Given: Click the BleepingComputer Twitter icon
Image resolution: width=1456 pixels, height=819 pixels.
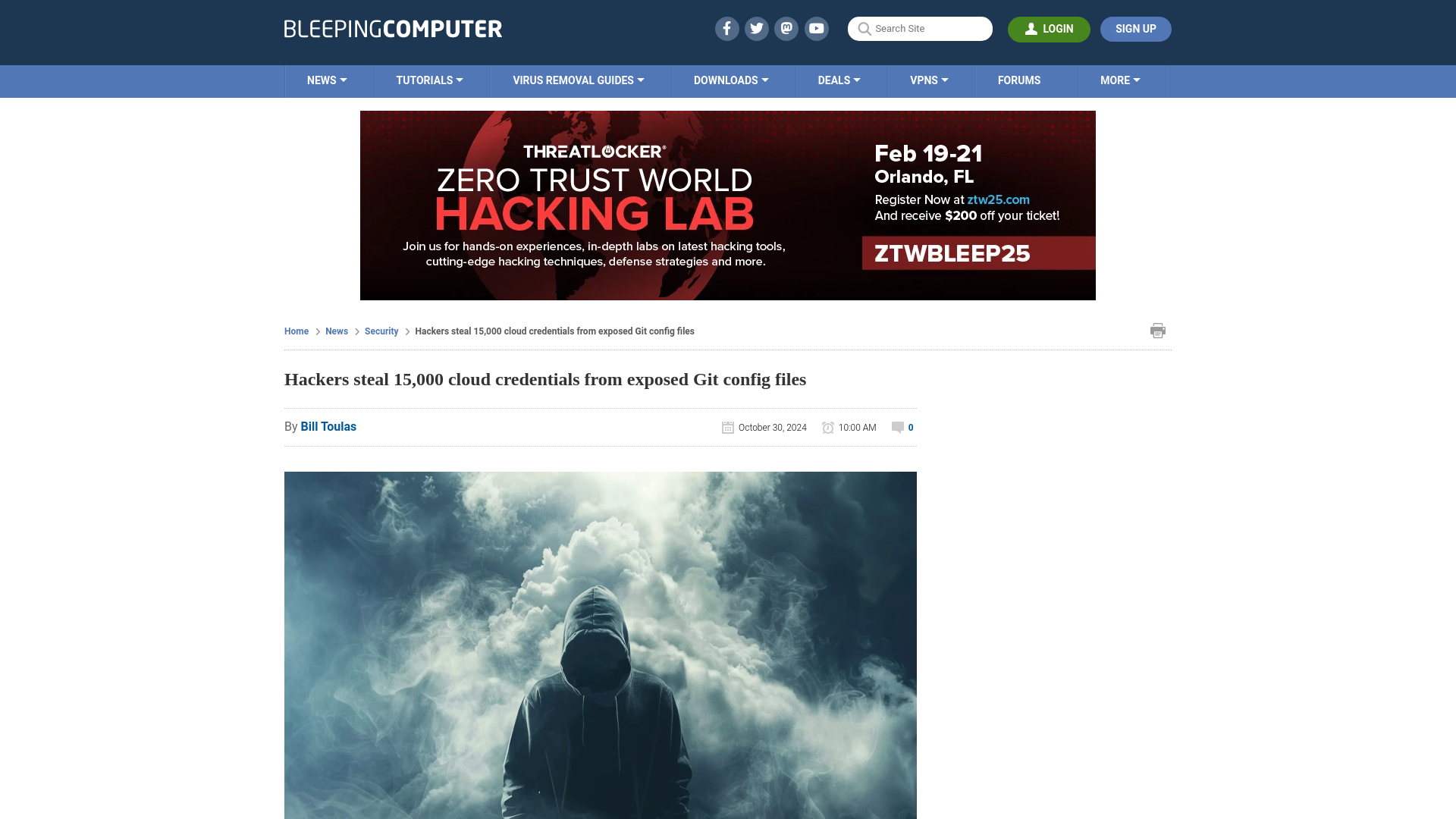Looking at the screenshot, I should point(757,28).
